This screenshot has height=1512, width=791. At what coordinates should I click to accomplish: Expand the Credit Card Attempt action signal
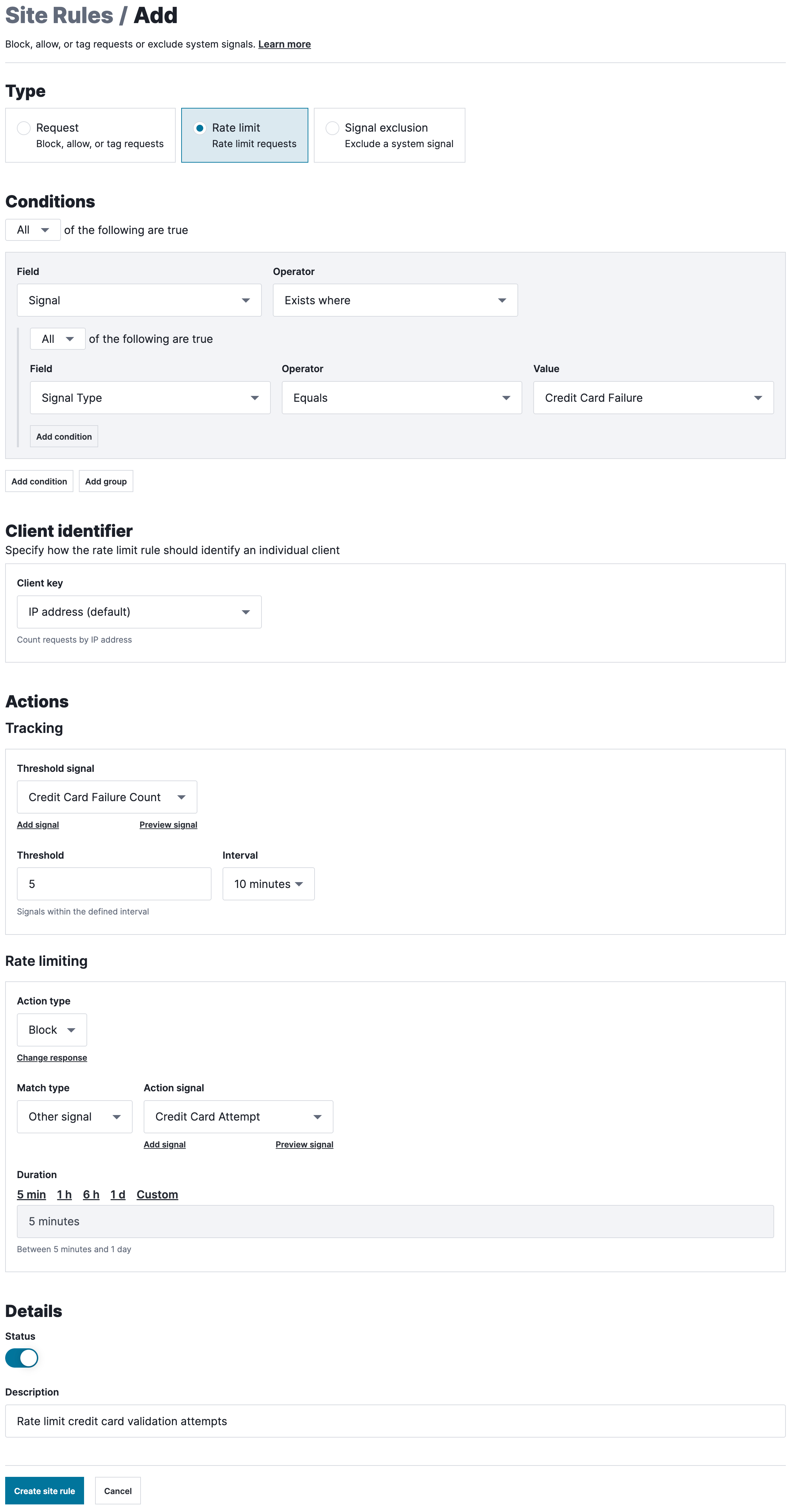(238, 1117)
